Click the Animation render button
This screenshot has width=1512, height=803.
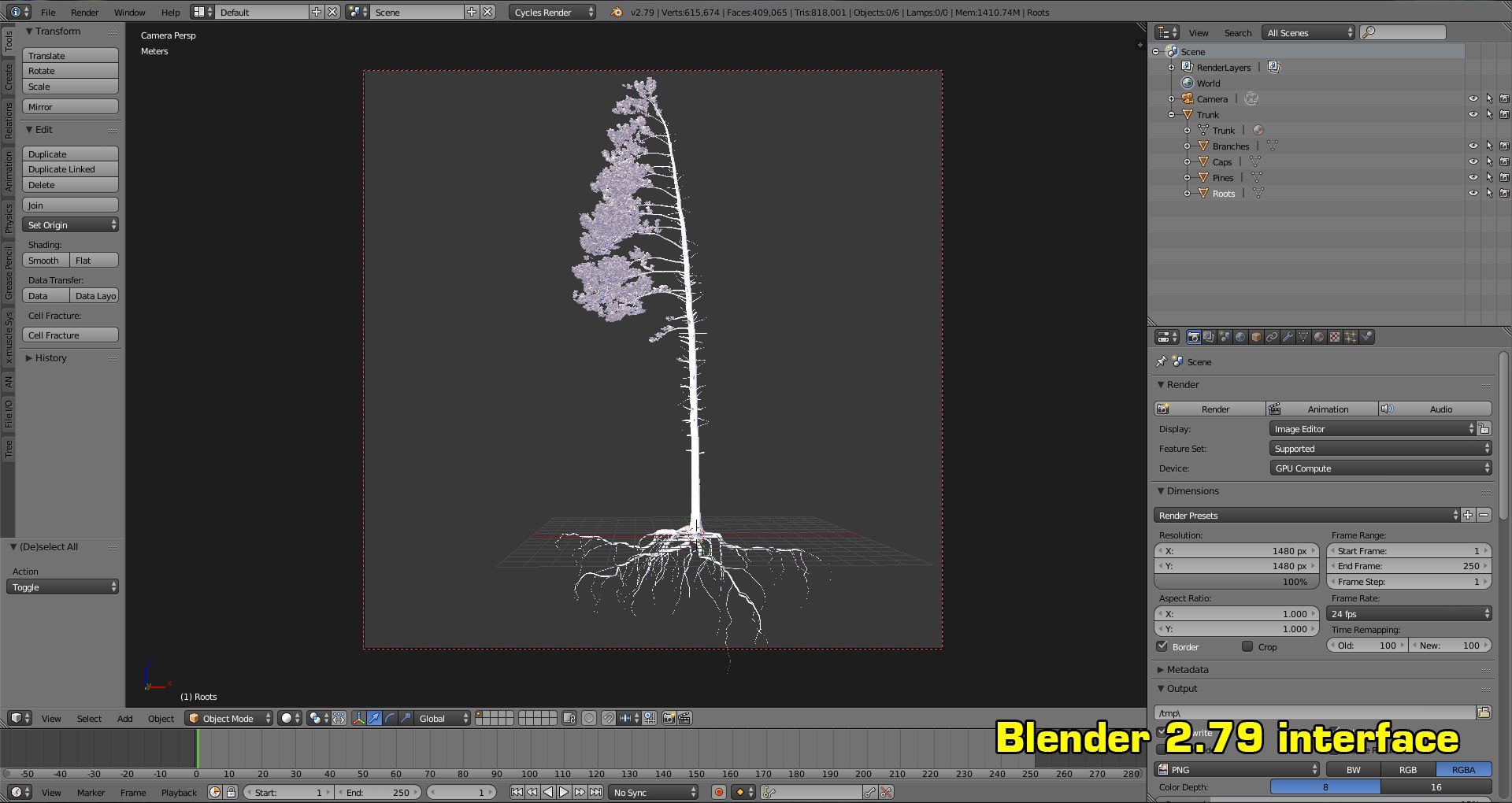pos(1321,409)
